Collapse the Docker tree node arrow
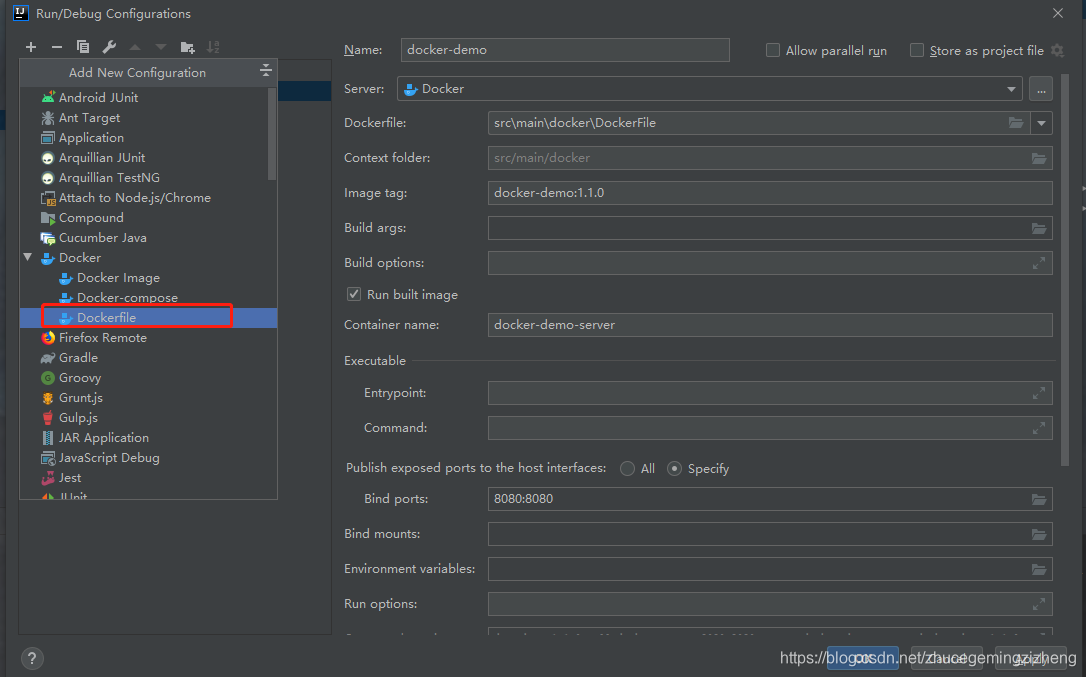The width and height of the screenshot is (1086, 677). 28,257
